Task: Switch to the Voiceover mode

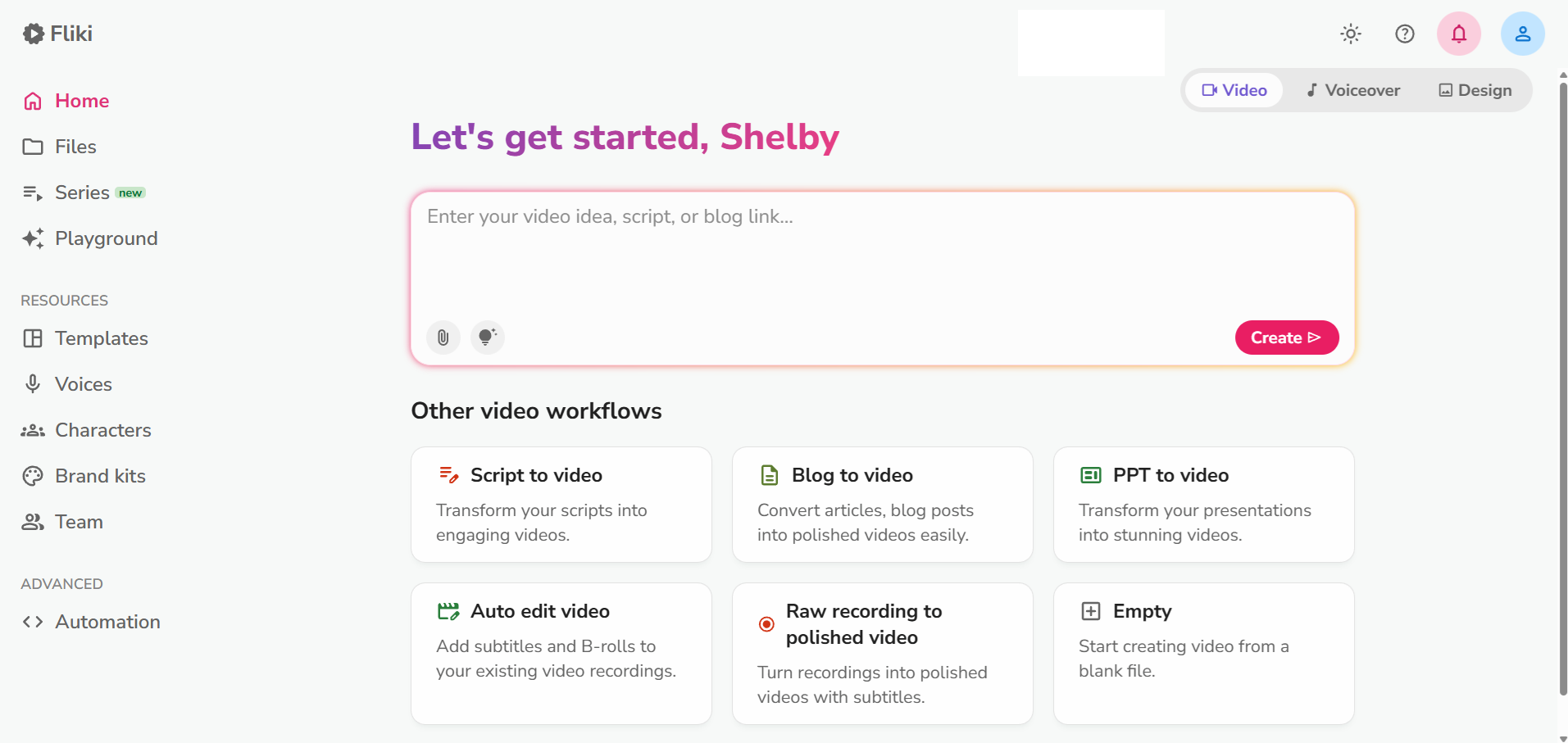Action: tap(1352, 90)
